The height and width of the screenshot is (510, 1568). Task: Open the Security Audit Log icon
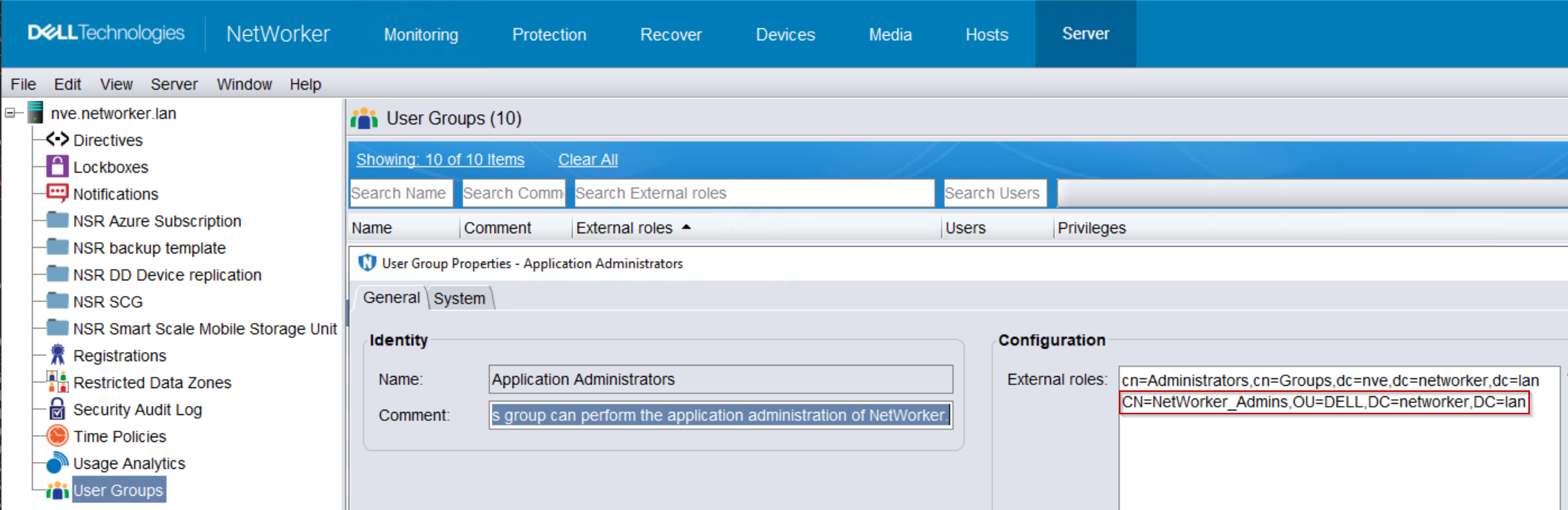tap(57, 409)
